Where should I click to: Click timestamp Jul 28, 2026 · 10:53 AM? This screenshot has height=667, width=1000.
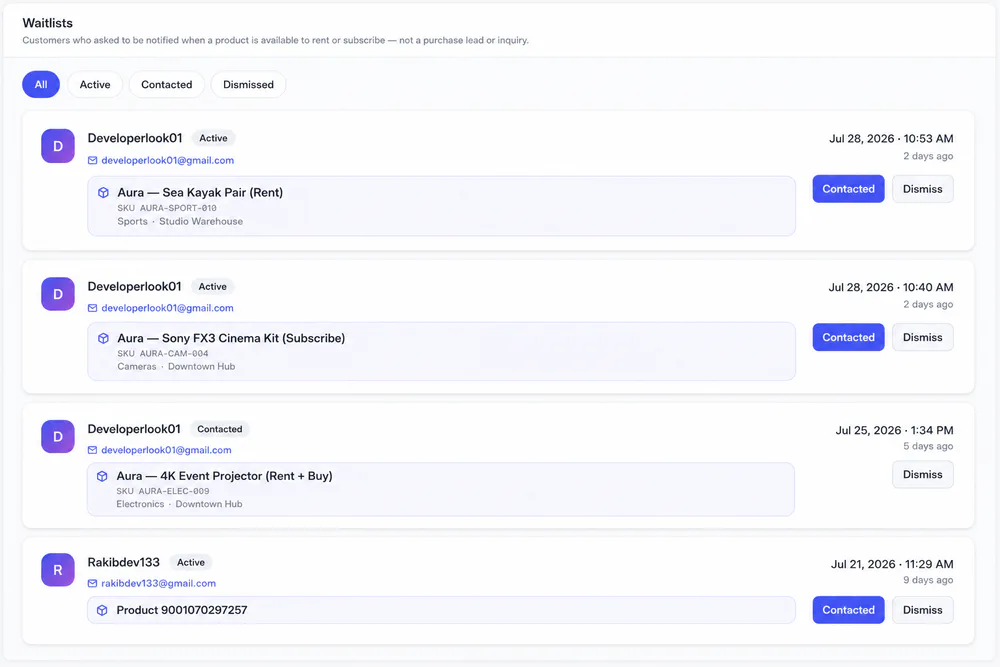(x=891, y=139)
